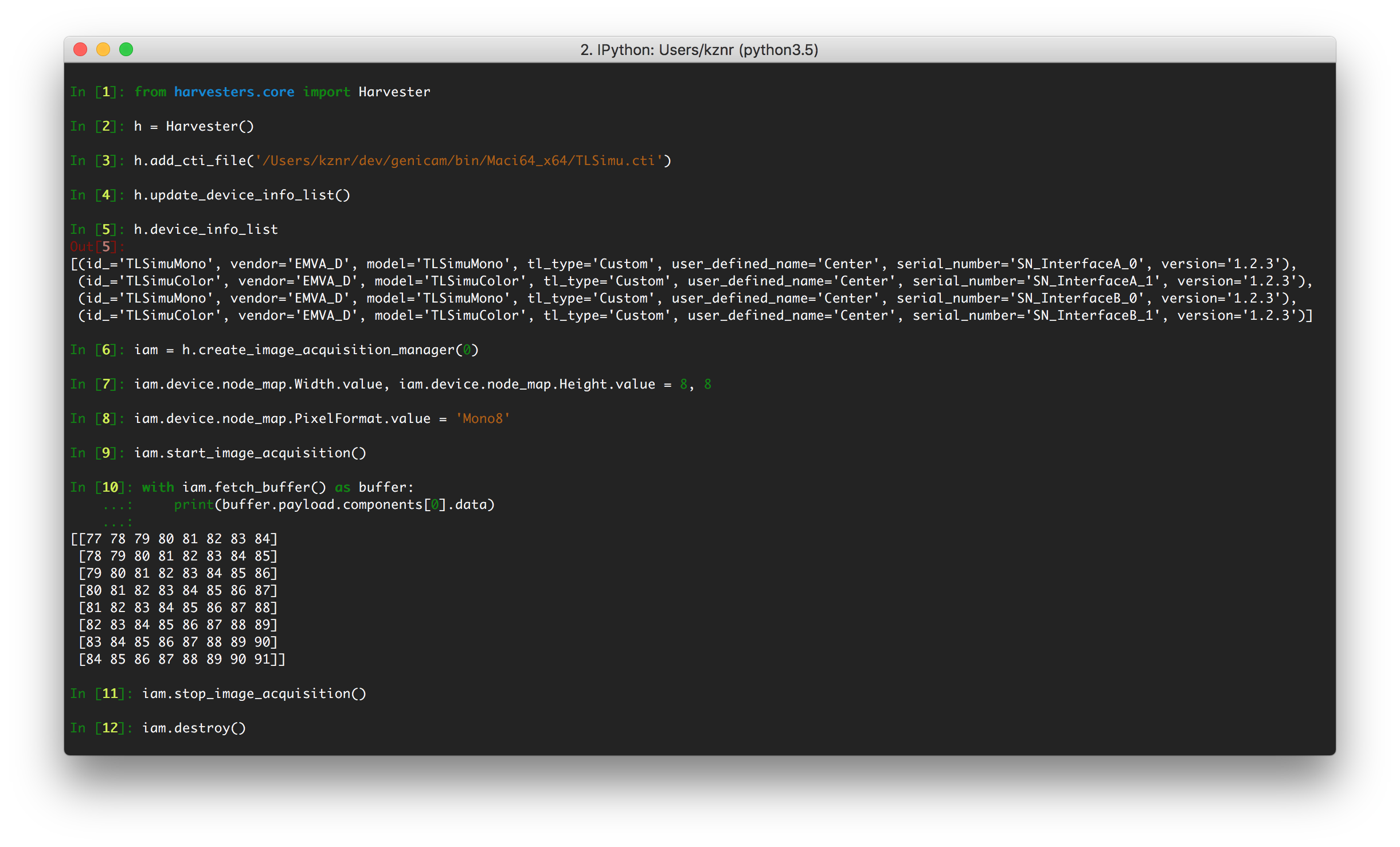Click the window title '2. IPython: Users/kznr (python3.5)'
Screen dimensions: 1400x847
699,50
